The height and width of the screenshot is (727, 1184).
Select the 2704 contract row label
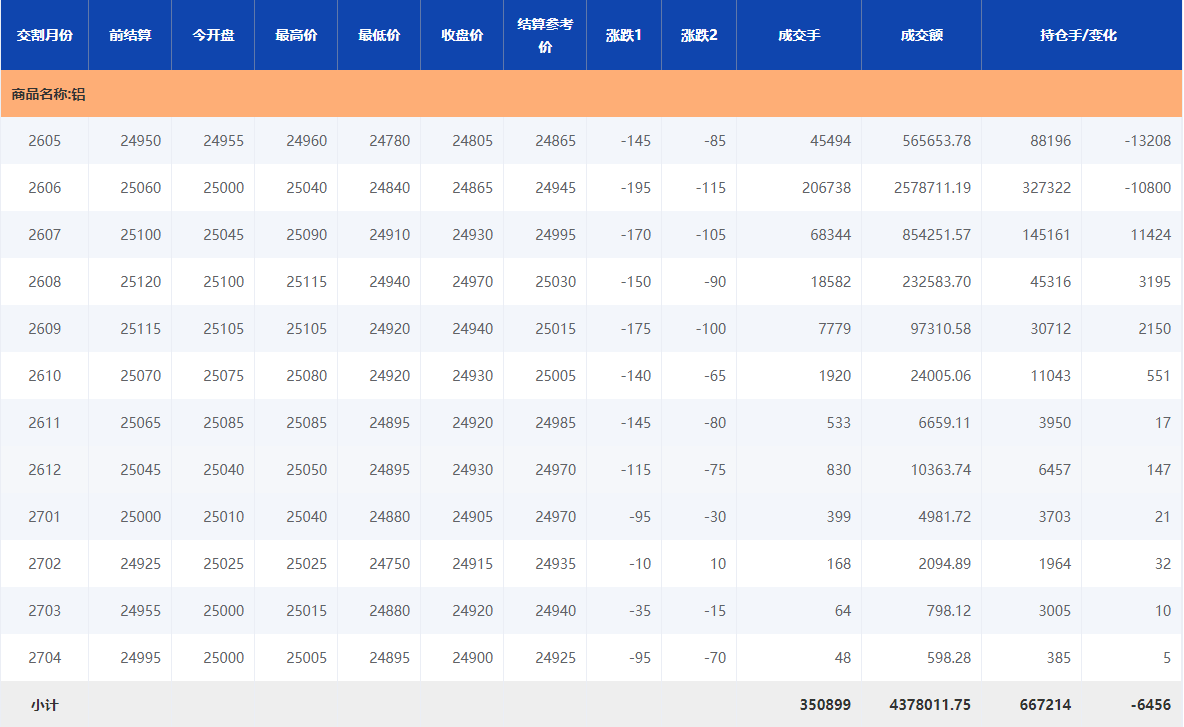(44, 658)
